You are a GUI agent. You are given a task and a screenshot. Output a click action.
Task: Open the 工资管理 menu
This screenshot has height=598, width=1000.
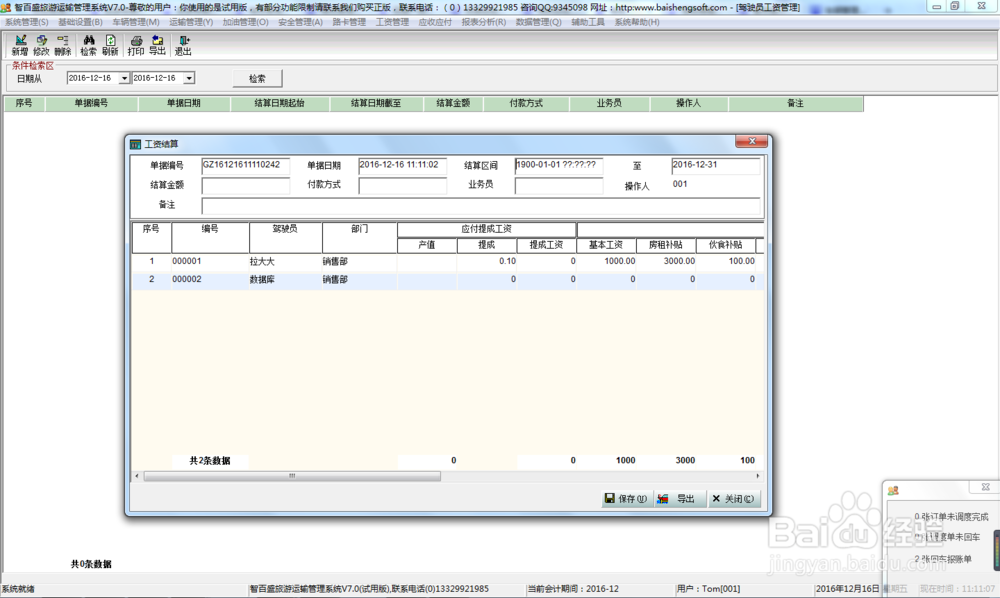coord(392,22)
